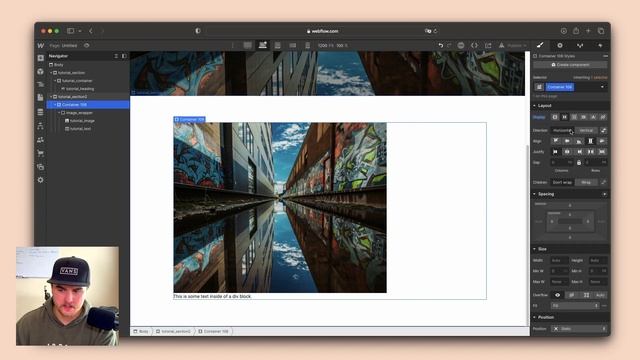Collapse Container 108 in Navigator

[55, 105]
